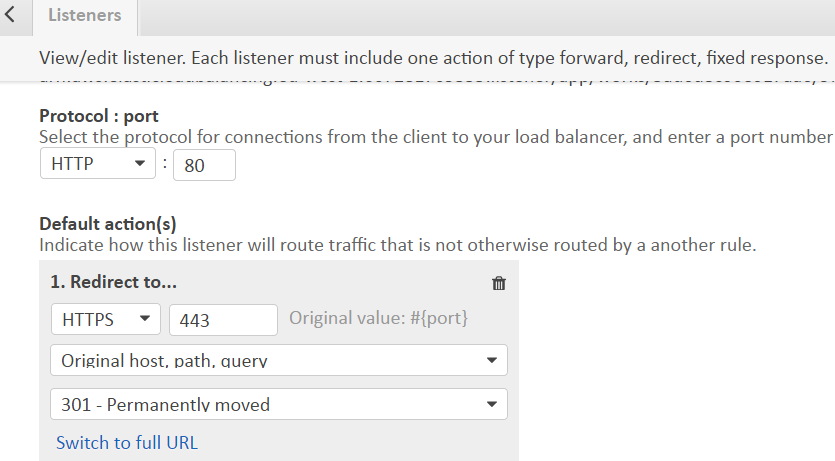Viewport: 835px width, 461px height.
Task: Open the HTTPS redirect protocol dropdown
Action: click(x=106, y=319)
